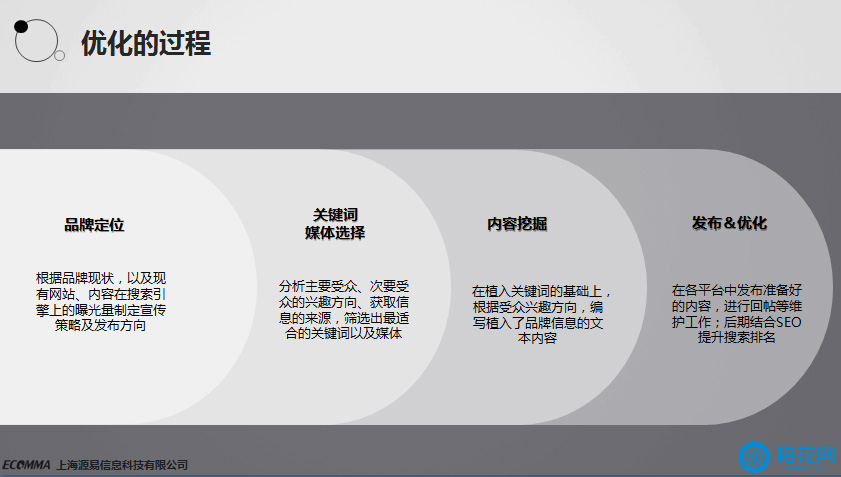841x477 pixels.
Task: Select the 内容挖掘 heading
Action: click(x=517, y=224)
